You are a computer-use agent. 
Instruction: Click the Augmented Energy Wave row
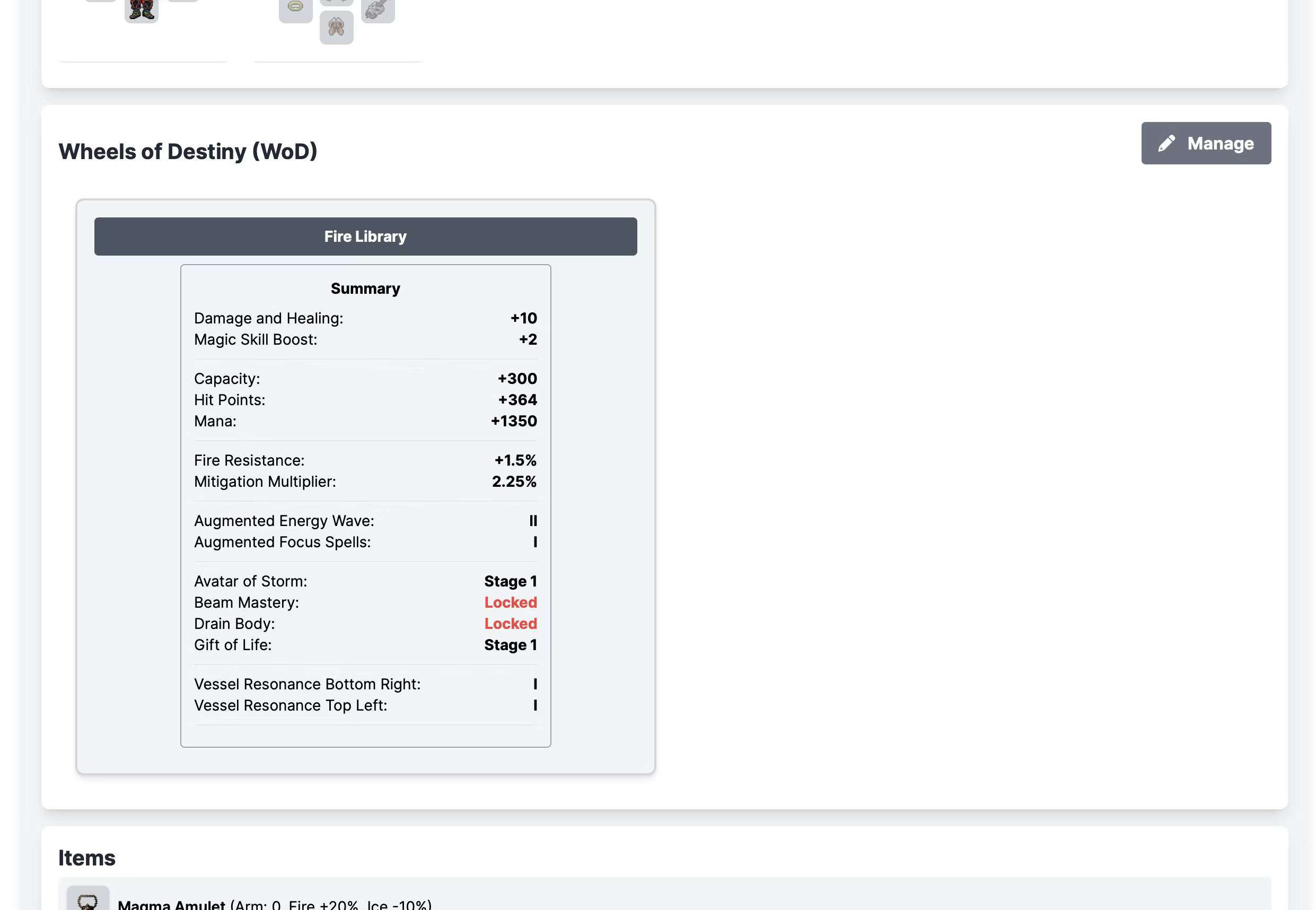click(365, 521)
